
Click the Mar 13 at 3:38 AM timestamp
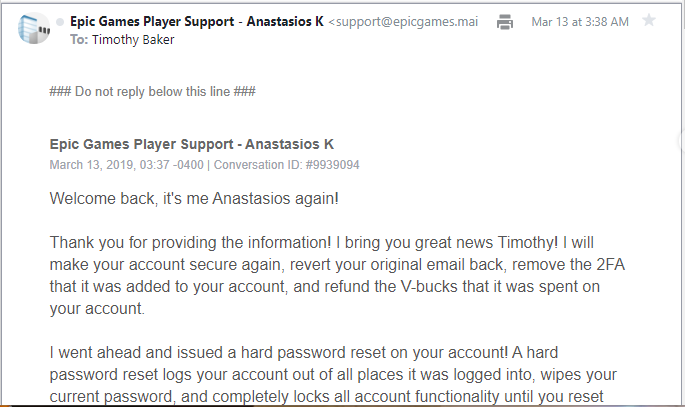tap(580, 22)
